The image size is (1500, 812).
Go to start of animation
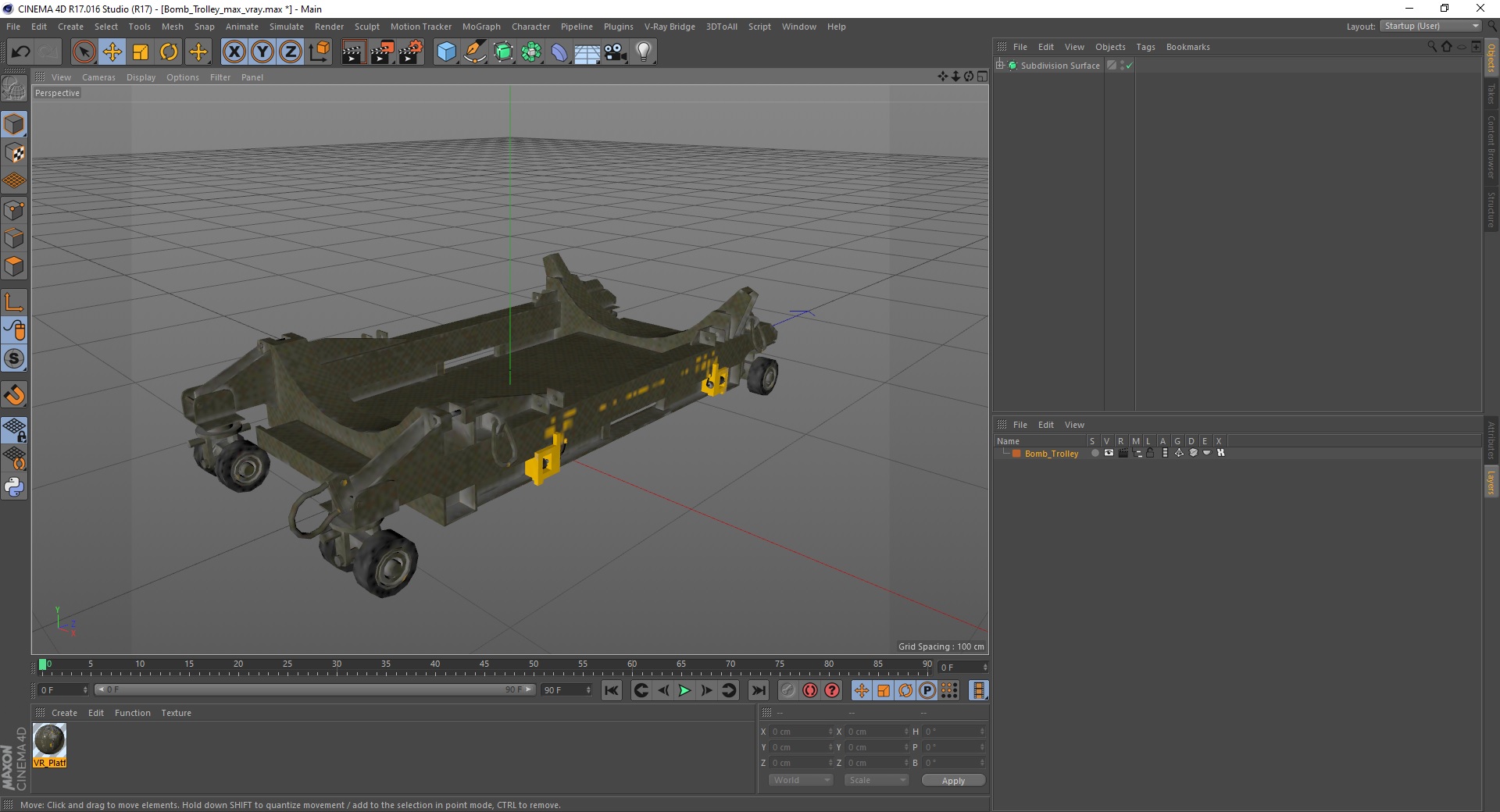pos(612,690)
